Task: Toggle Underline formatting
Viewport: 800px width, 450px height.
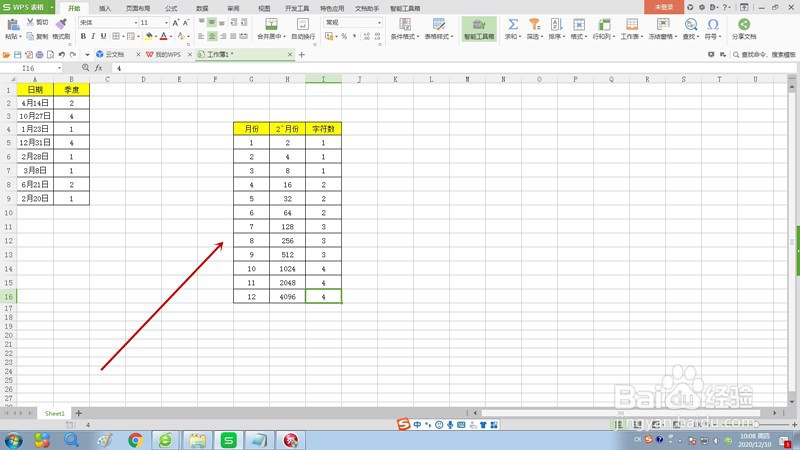Action: 103,36
